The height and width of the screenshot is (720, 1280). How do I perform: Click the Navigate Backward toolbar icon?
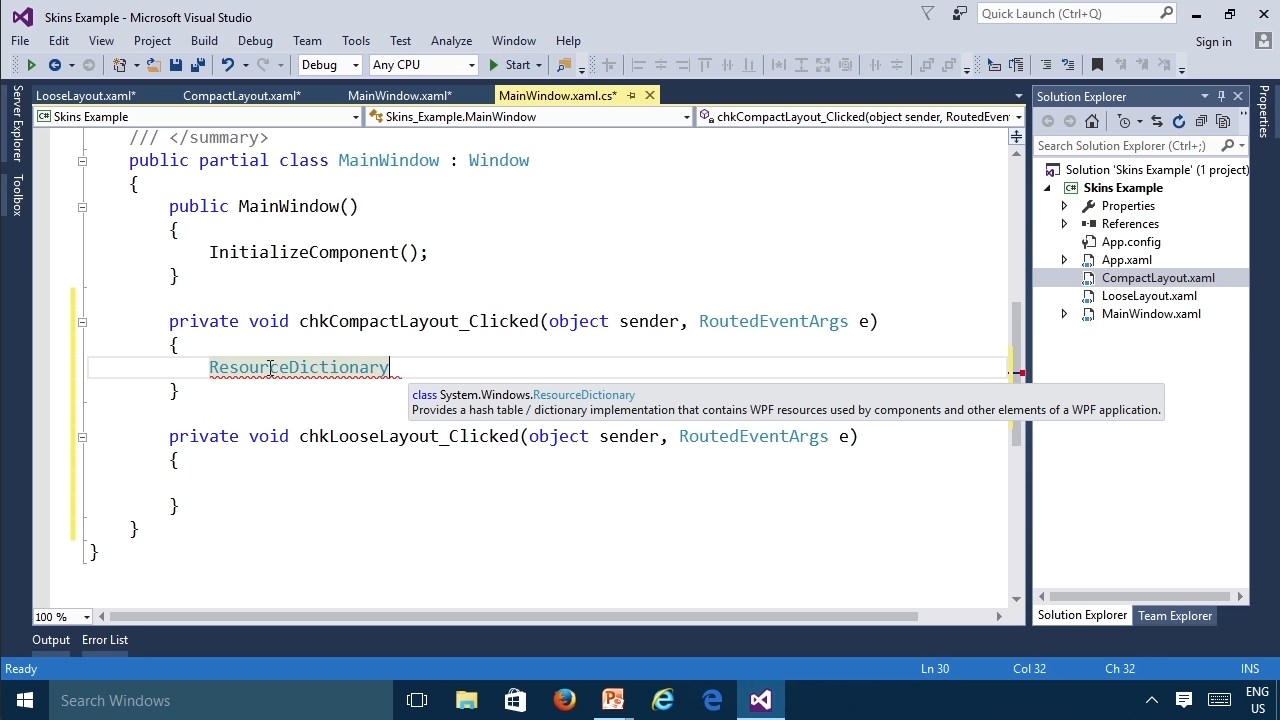pos(54,65)
